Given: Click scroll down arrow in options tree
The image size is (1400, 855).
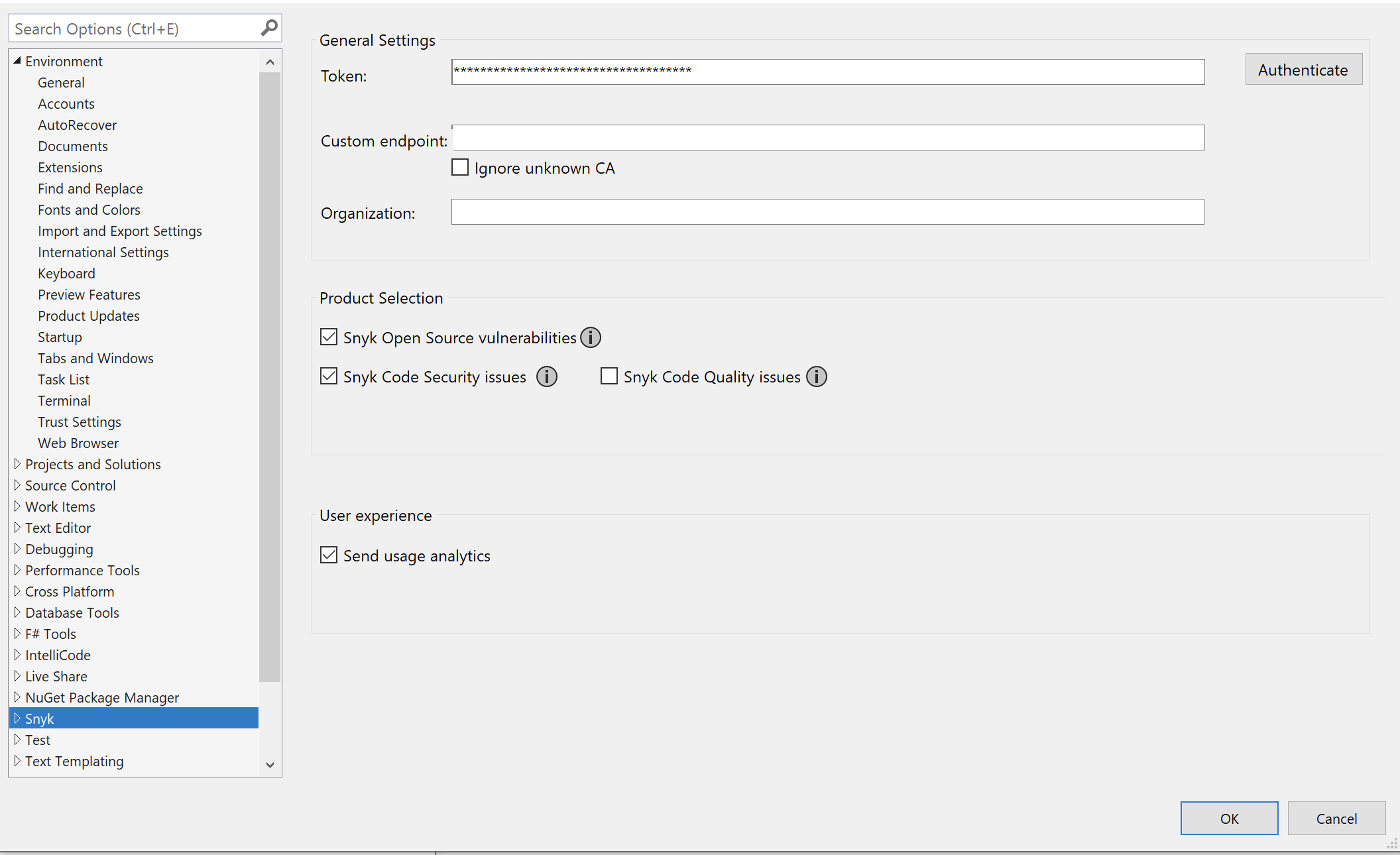Looking at the screenshot, I should [270, 764].
